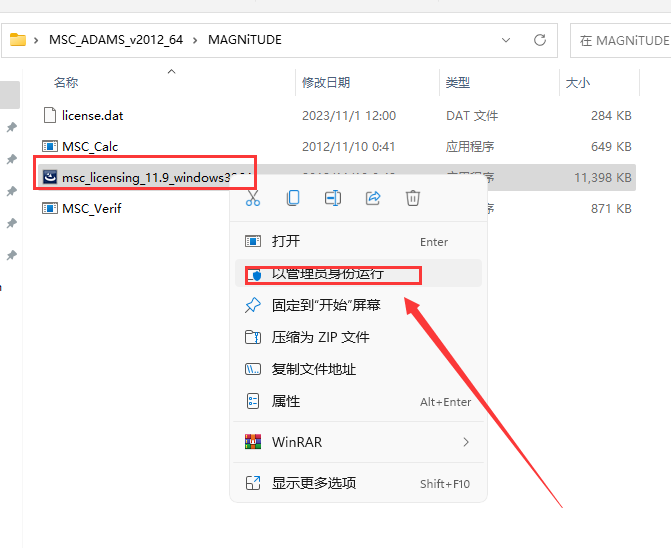Click the 在 MAGNiTUDE search box

621,40
